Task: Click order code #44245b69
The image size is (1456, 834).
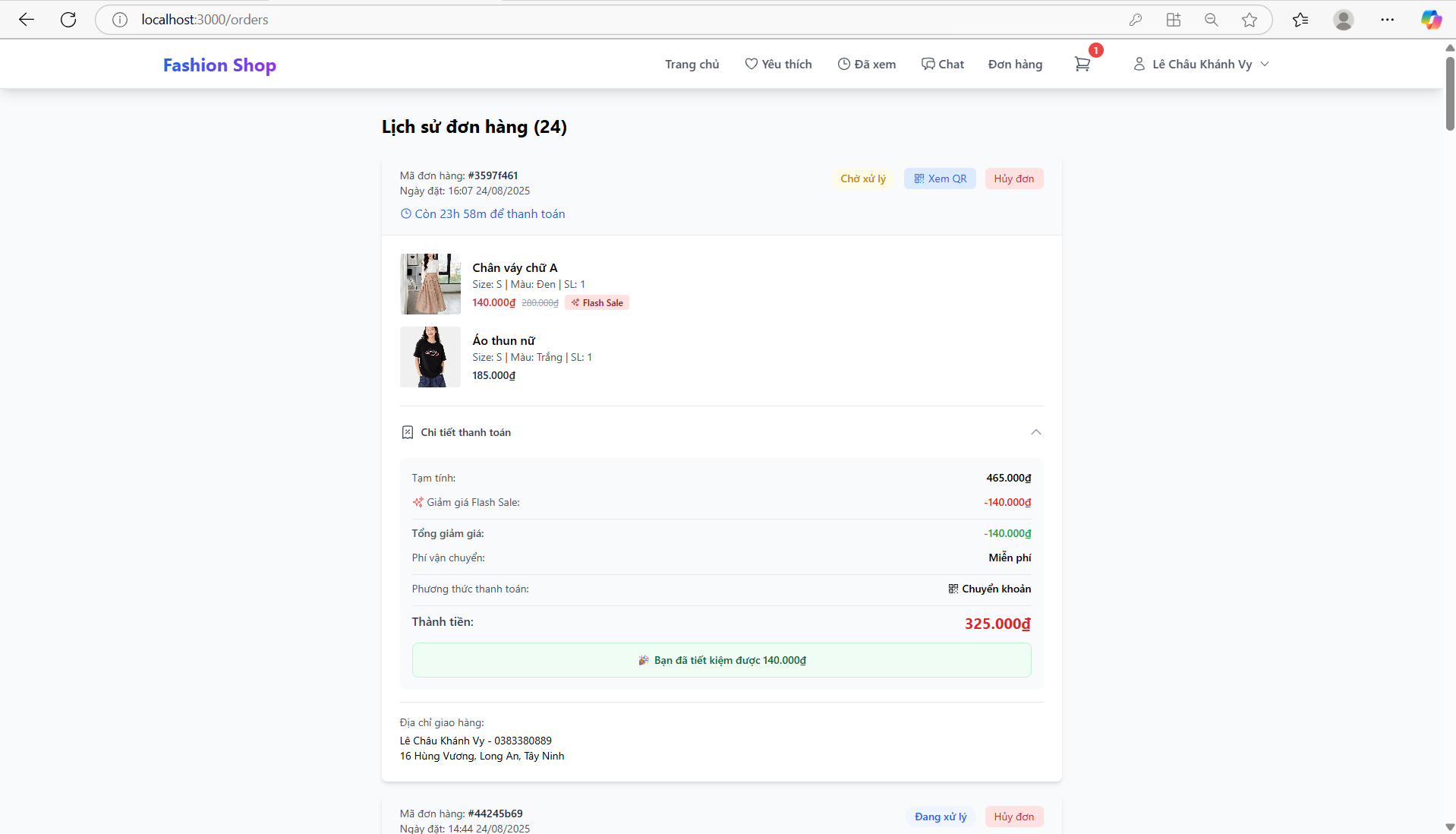Action: coord(495,813)
